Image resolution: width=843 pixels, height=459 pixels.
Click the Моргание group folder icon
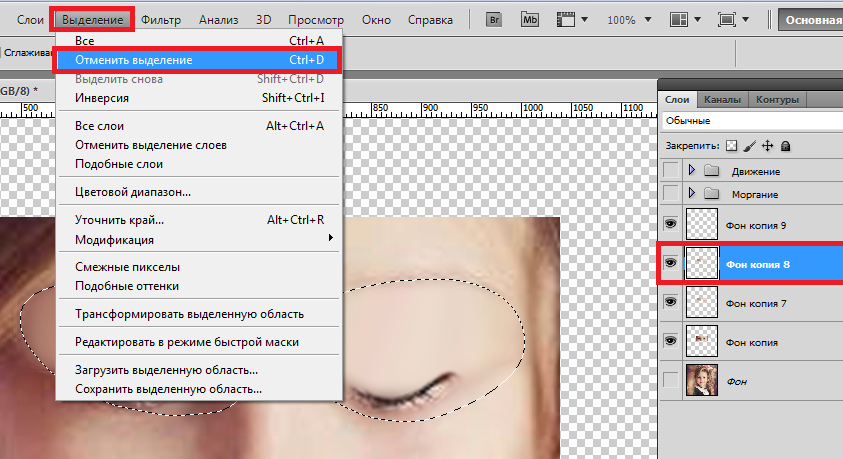pyautogui.click(x=712, y=193)
